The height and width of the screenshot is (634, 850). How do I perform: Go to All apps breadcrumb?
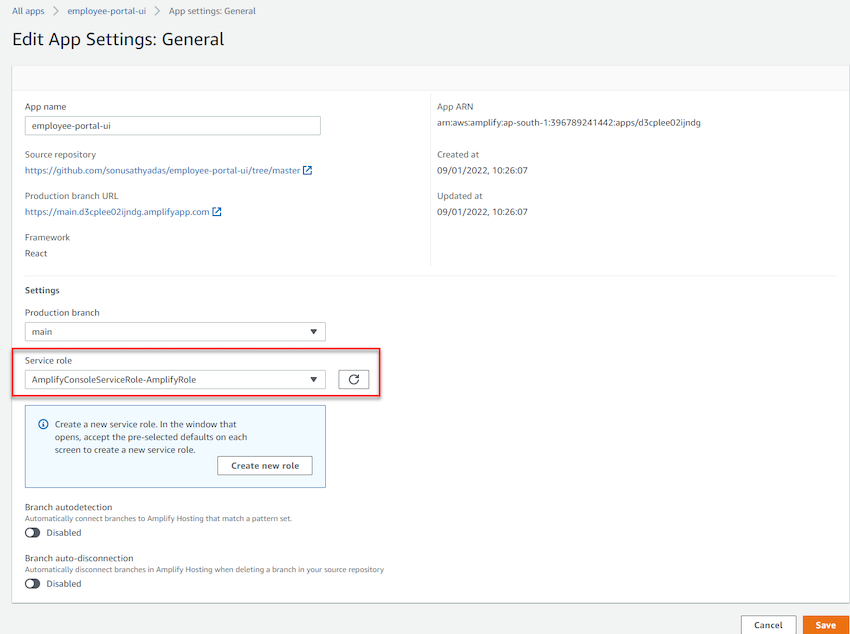(x=28, y=11)
